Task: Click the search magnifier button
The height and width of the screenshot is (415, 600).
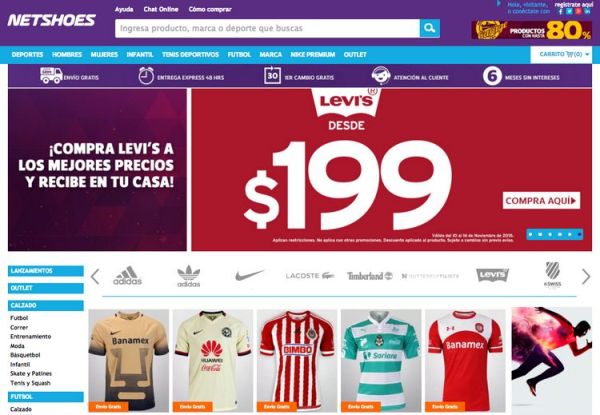Action: (x=430, y=28)
